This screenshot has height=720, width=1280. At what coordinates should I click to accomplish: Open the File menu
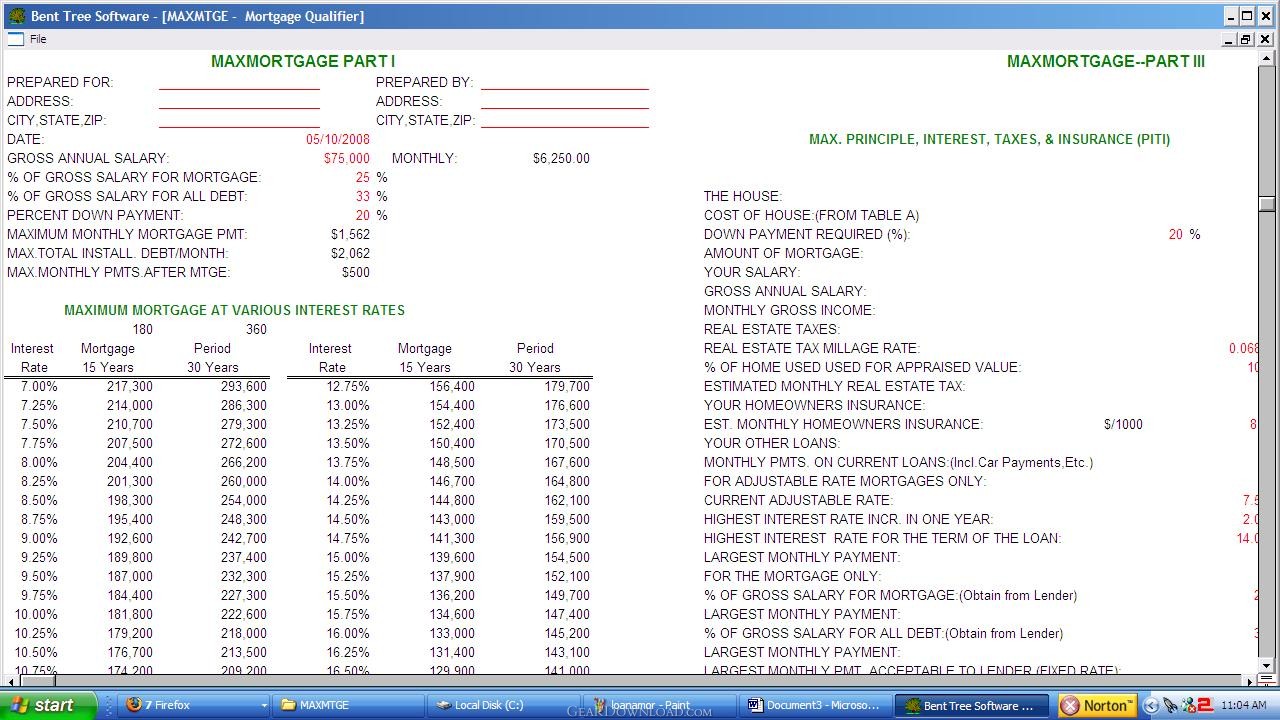(38, 39)
